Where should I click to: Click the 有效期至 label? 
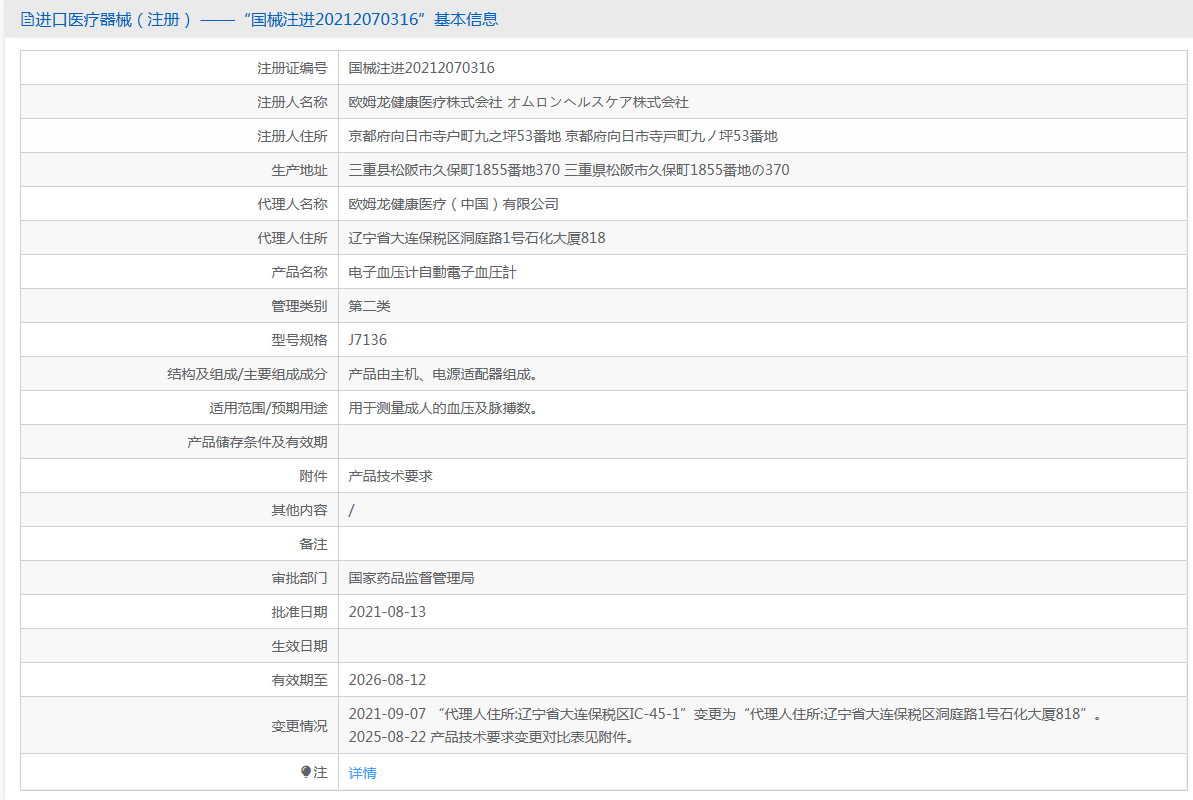299,680
